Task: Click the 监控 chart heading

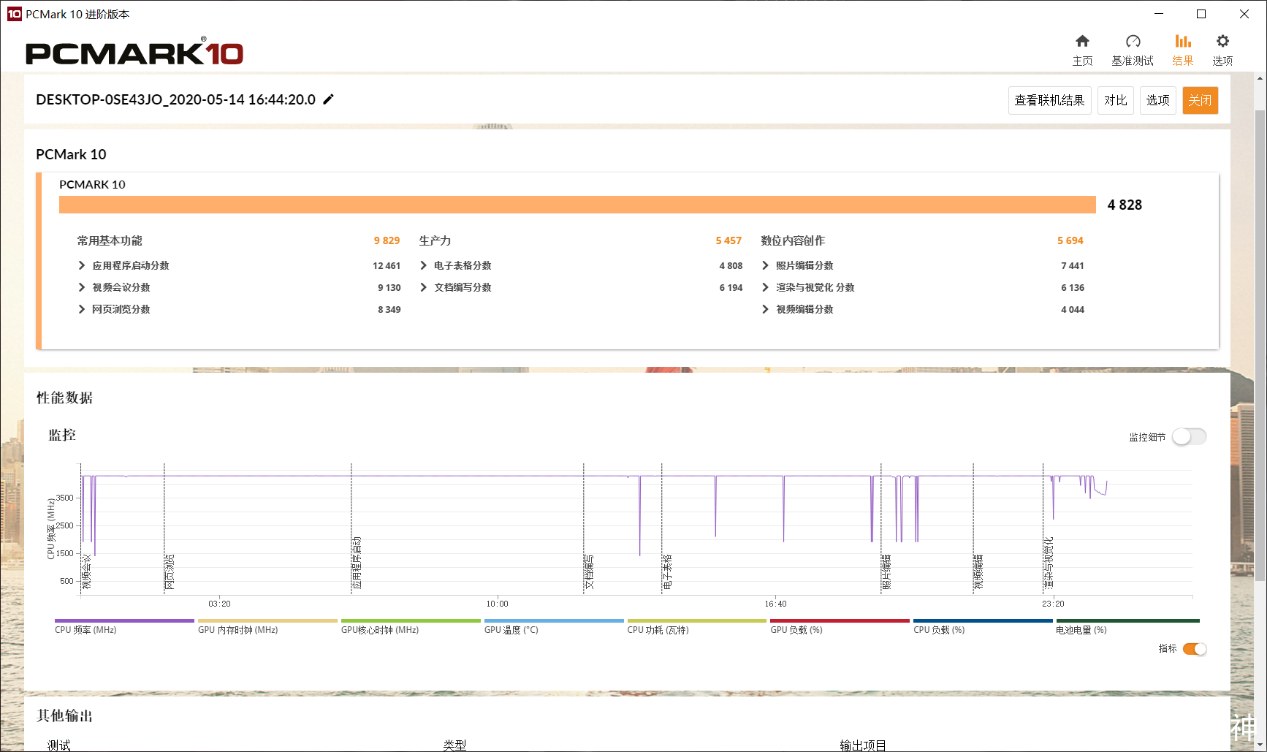Action: pos(62,435)
